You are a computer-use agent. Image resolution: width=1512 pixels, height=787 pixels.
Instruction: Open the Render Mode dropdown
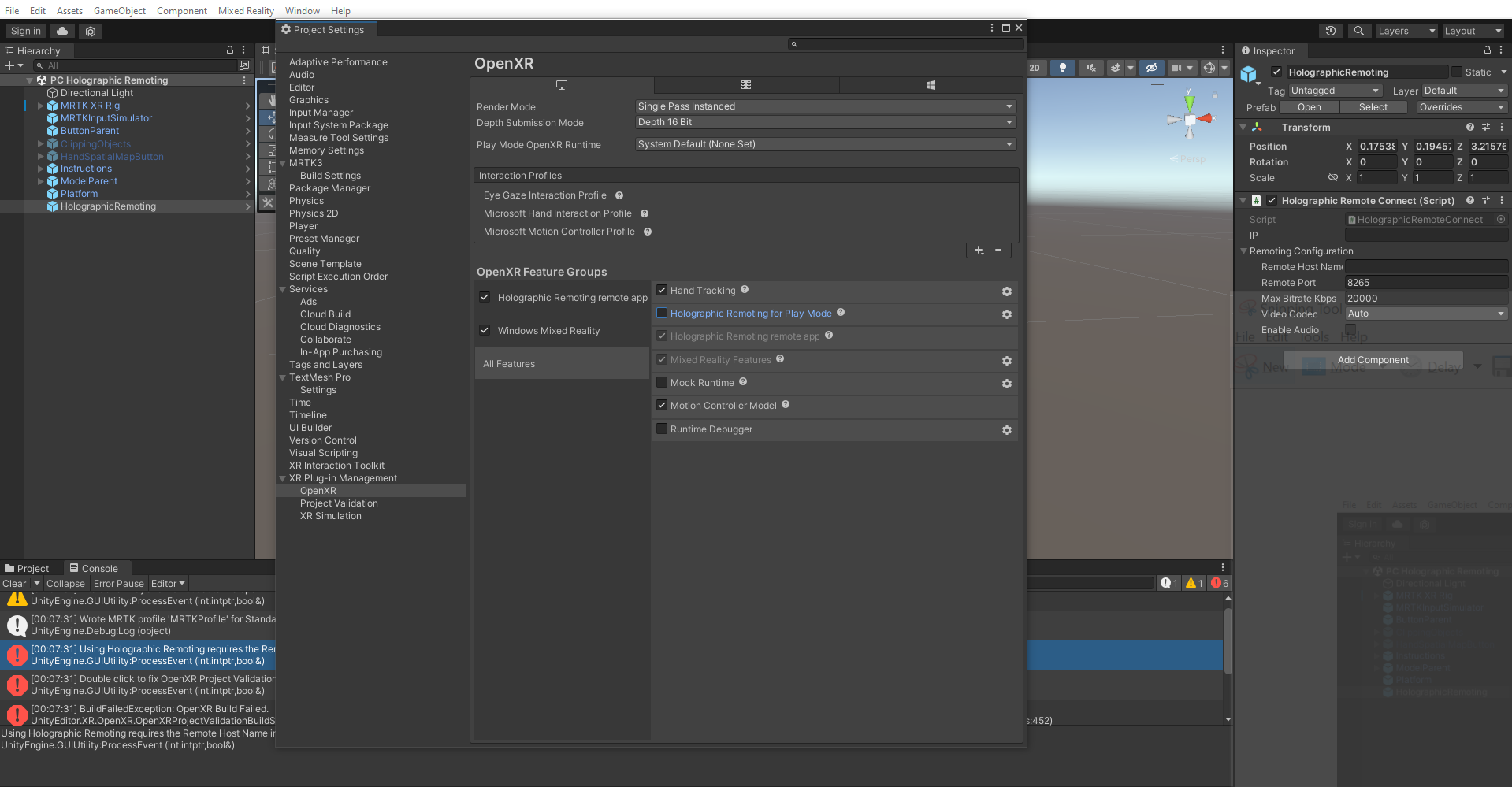coord(825,106)
